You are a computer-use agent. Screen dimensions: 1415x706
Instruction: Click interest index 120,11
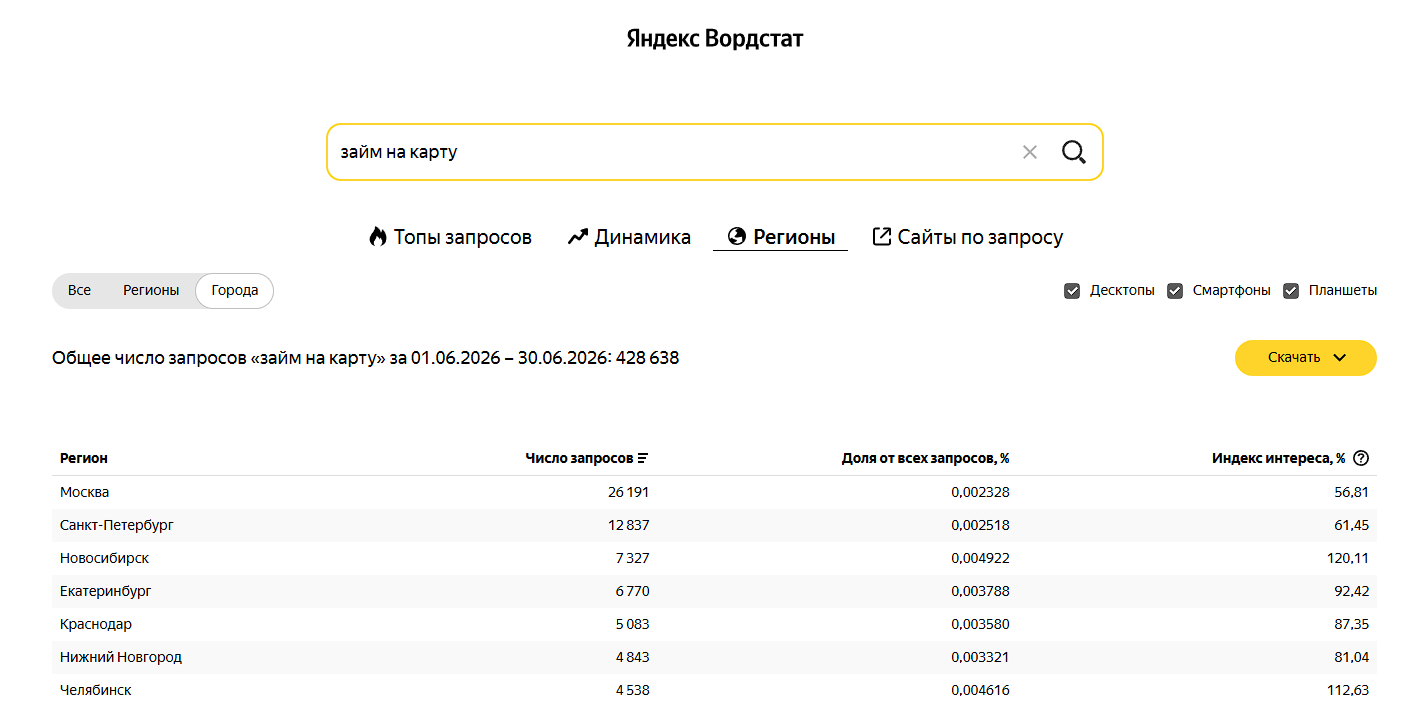pyautogui.click(x=1348, y=558)
